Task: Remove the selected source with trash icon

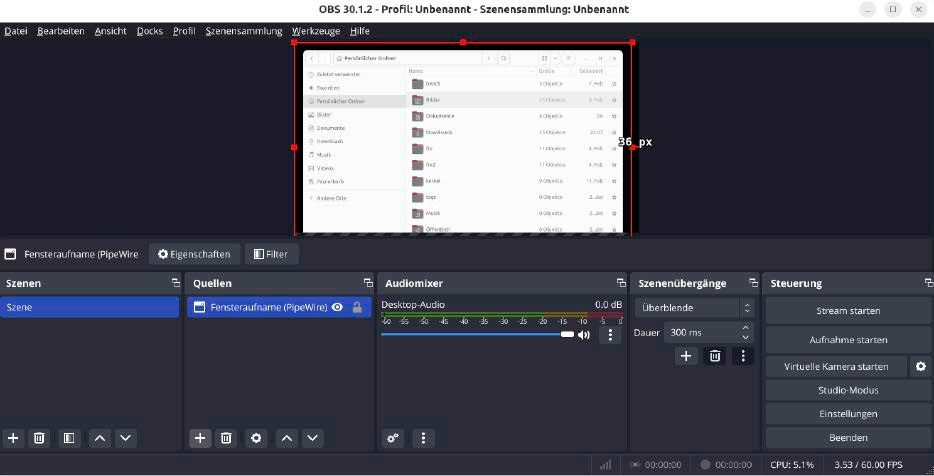Action: point(226,438)
